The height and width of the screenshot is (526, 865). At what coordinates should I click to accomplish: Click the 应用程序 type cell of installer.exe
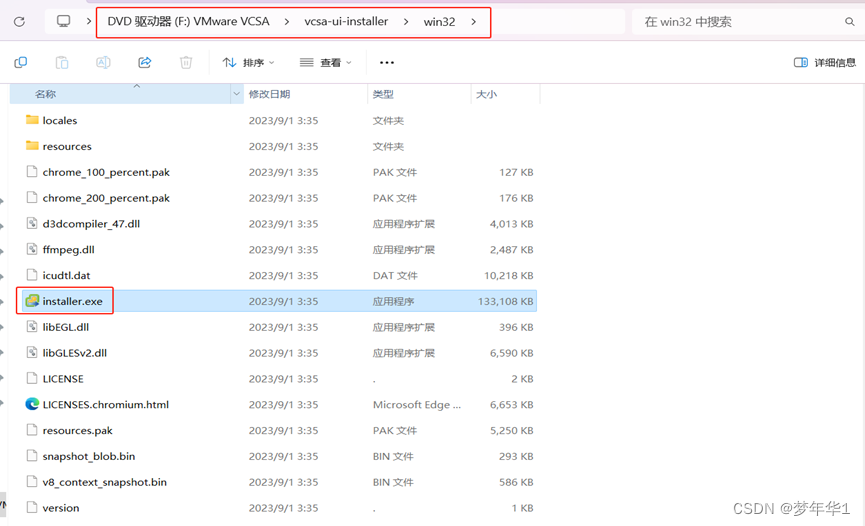click(x=393, y=301)
